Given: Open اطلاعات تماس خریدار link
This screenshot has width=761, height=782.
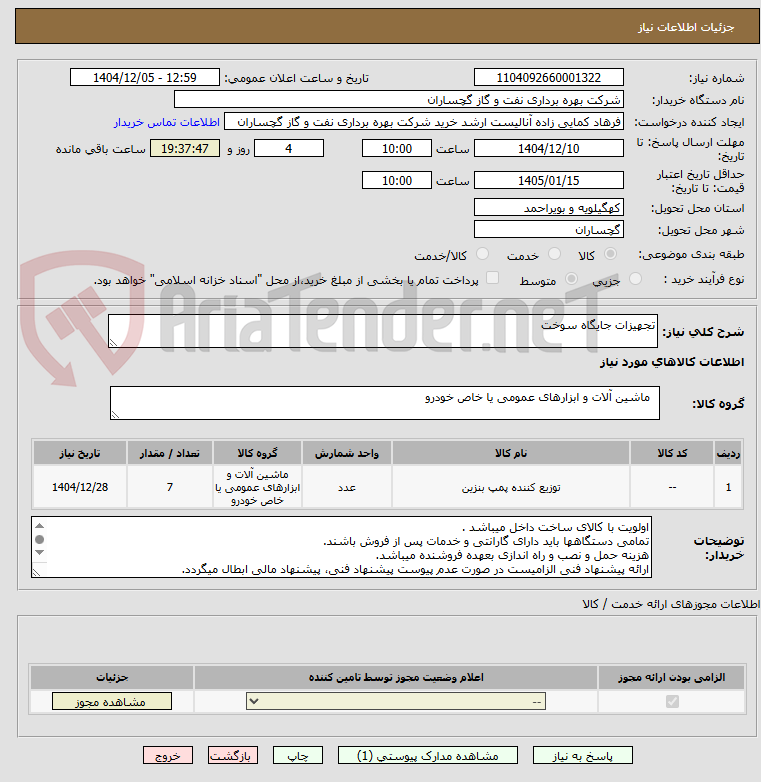Looking at the screenshot, I should [167, 122].
